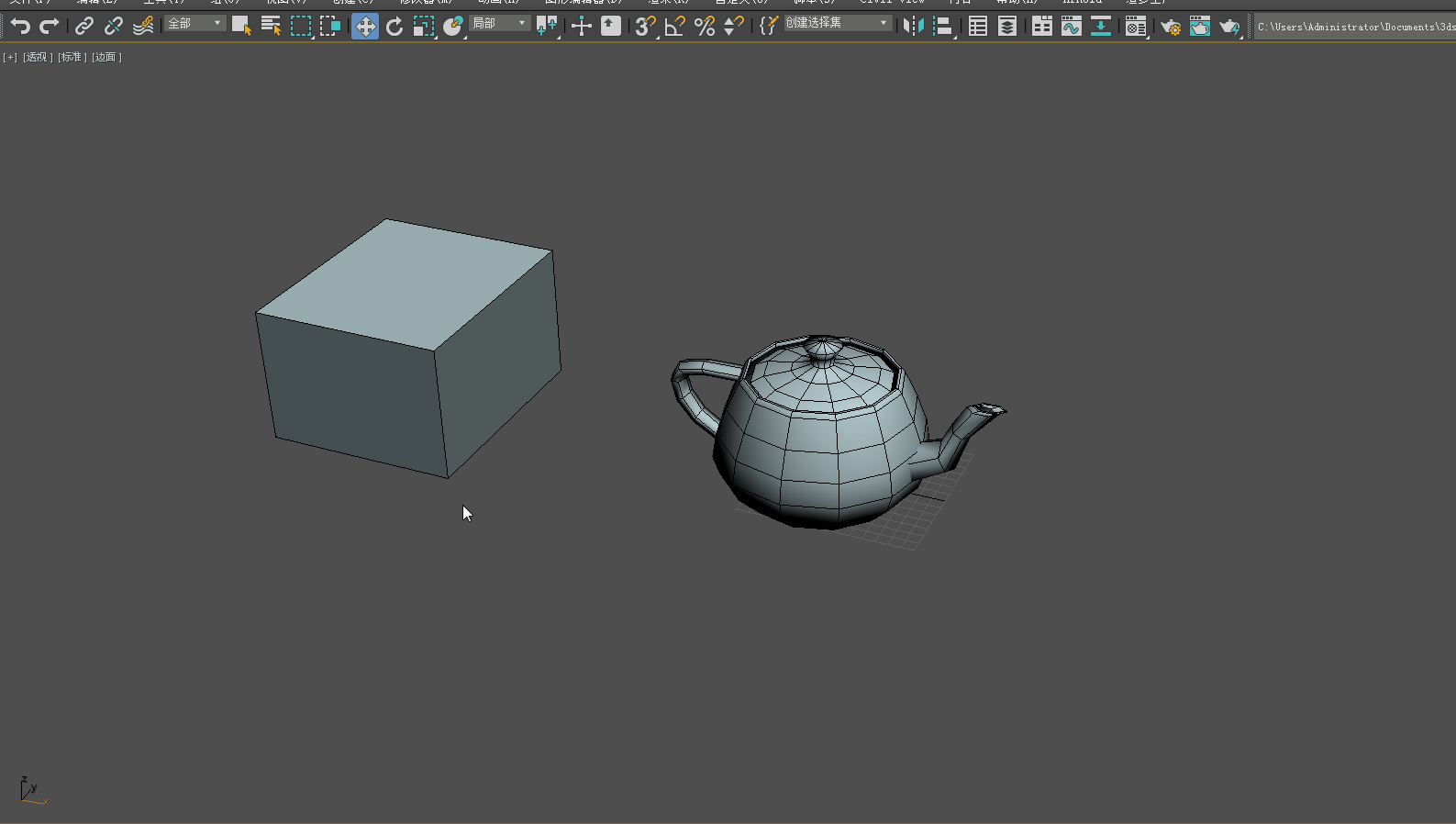Click the Align tool icon
Viewport: 1456px width, 824px height.
point(943,27)
